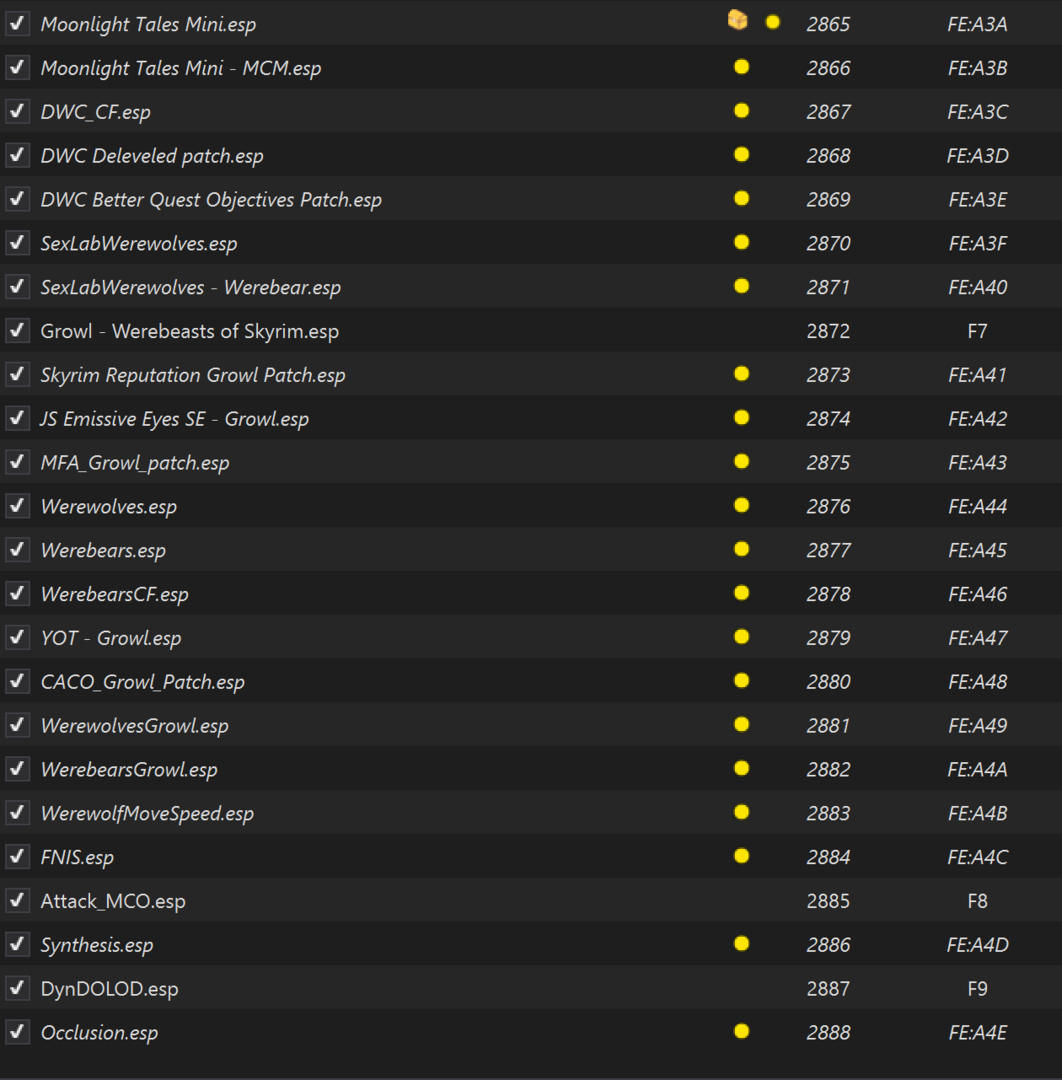Click yellow dot for Skyrim Reputation Growl Patch.esp

tap(742, 374)
